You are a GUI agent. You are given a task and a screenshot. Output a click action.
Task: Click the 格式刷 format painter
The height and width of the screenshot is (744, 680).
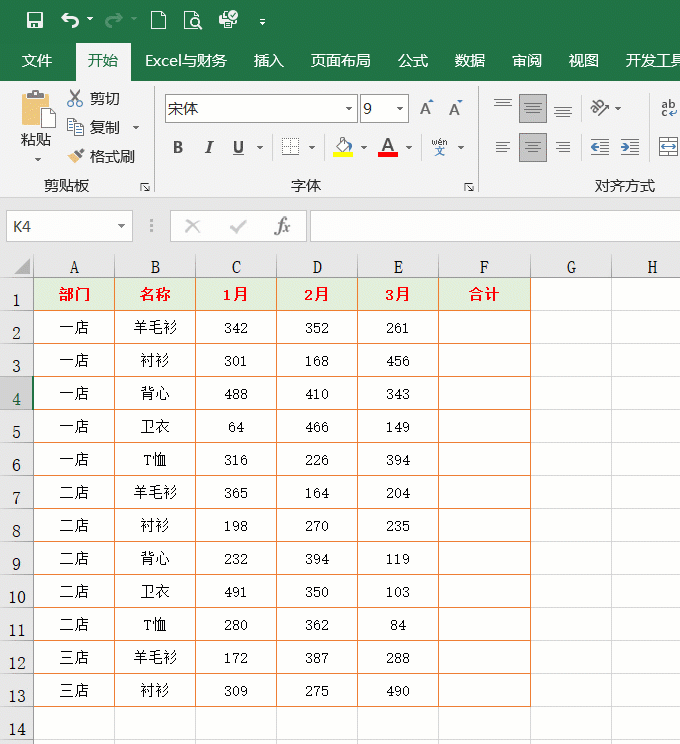101,156
